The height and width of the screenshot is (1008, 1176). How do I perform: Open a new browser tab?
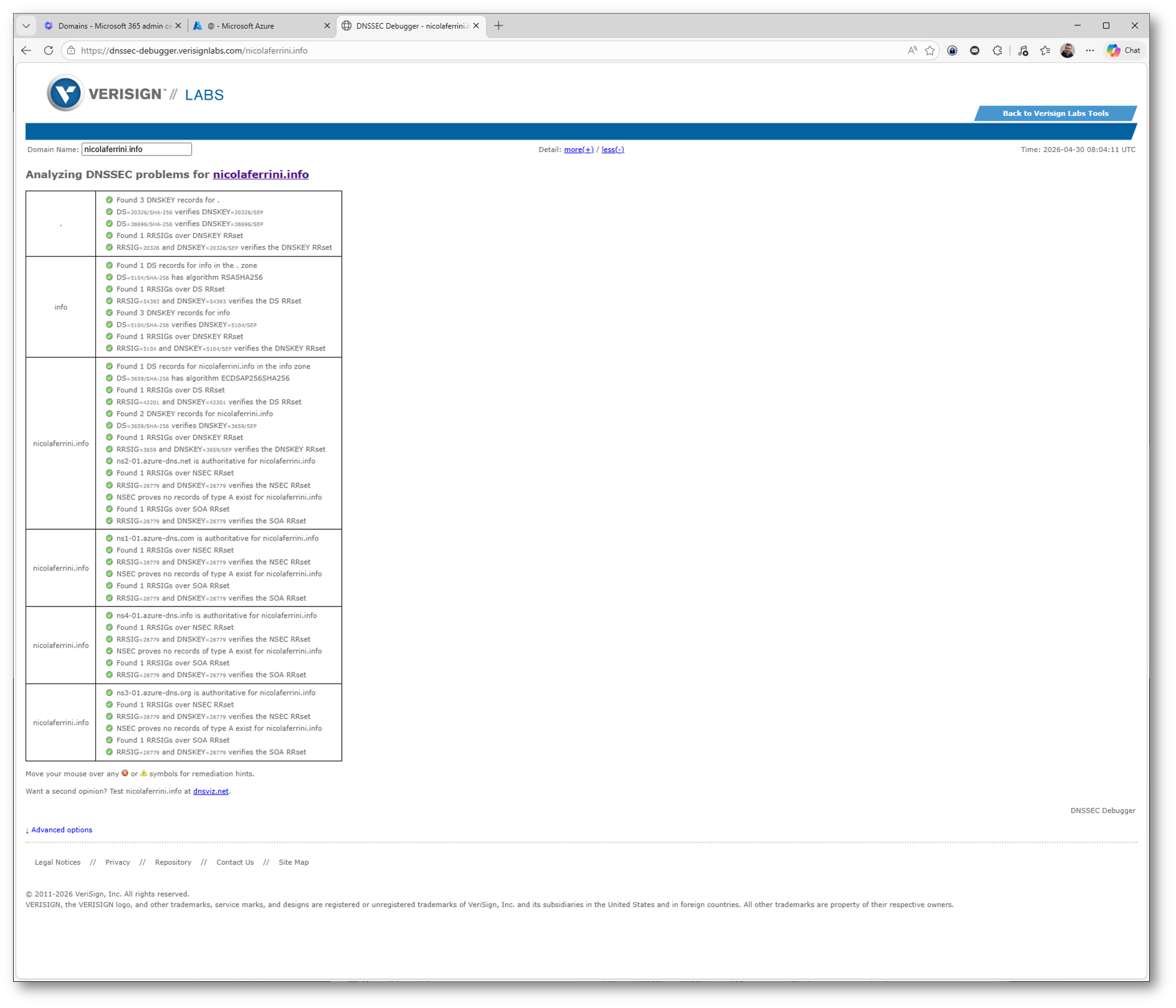498,26
